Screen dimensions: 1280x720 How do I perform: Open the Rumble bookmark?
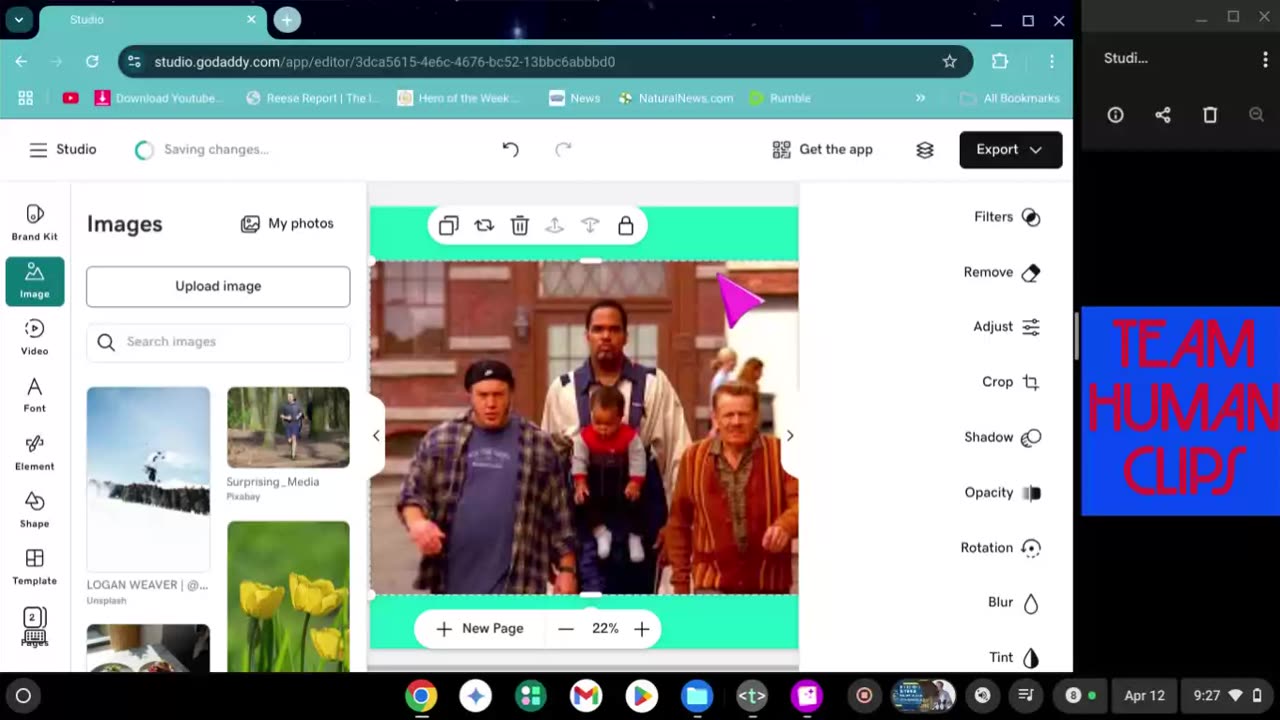[779, 98]
